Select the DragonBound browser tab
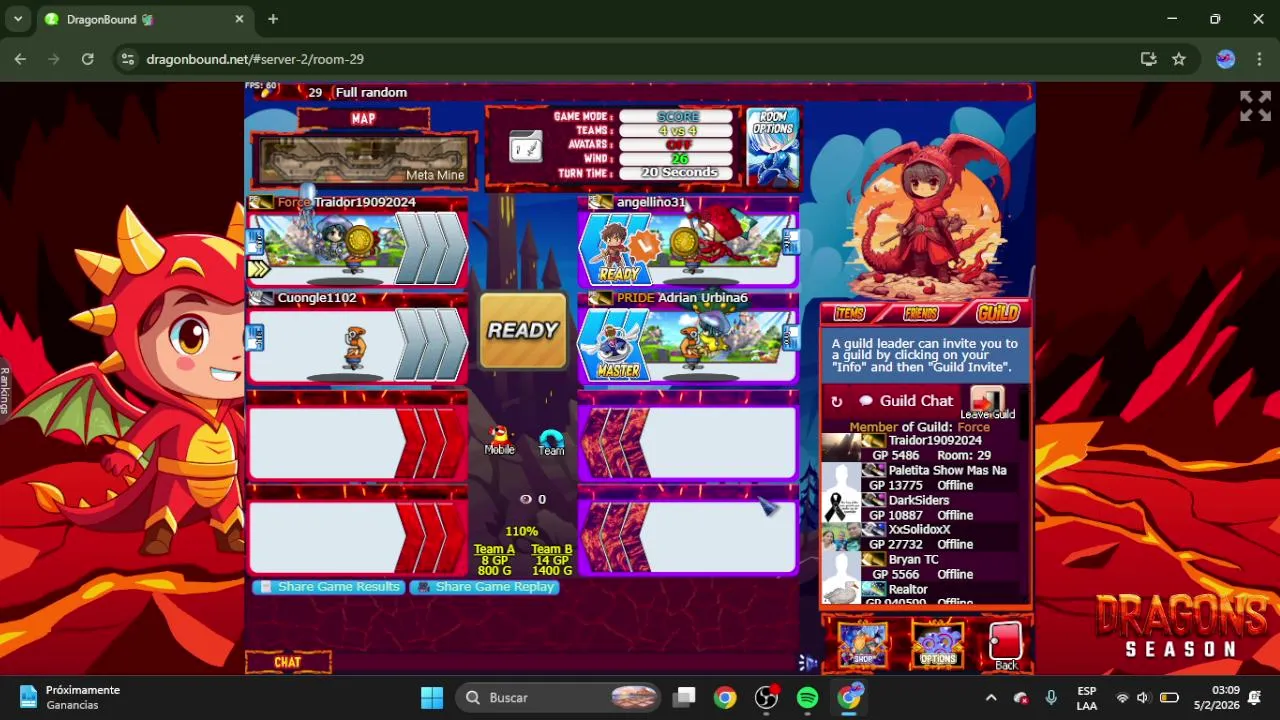 click(145, 19)
